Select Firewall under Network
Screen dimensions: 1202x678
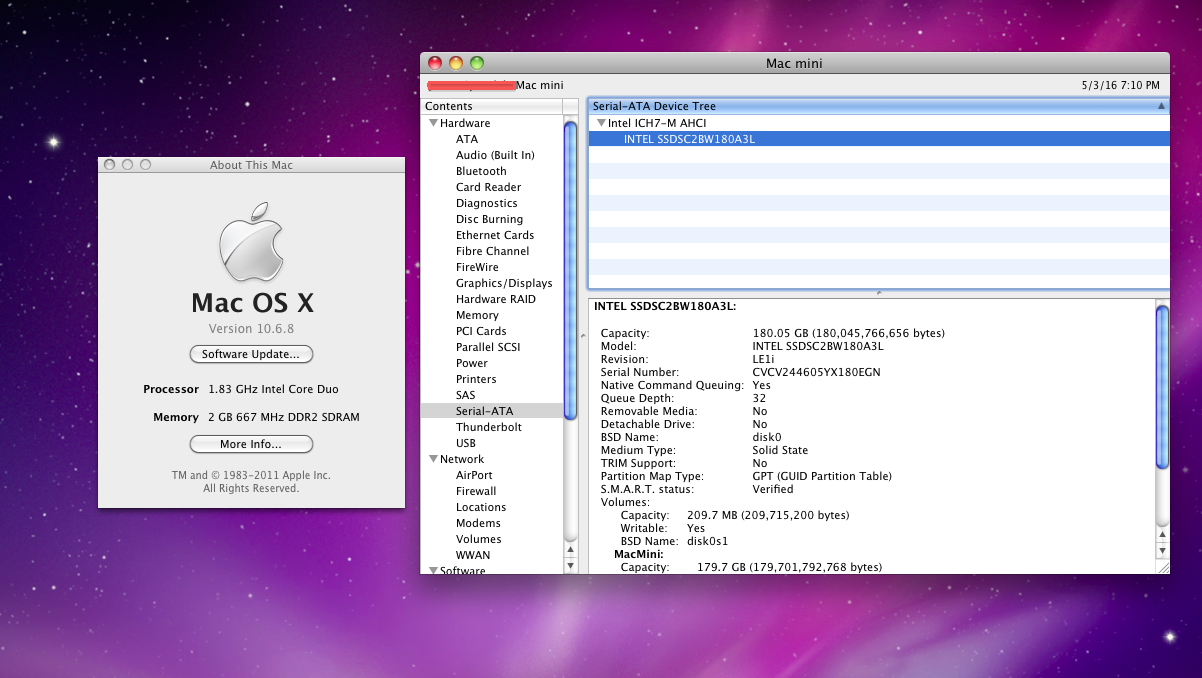click(x=476, y=491)
